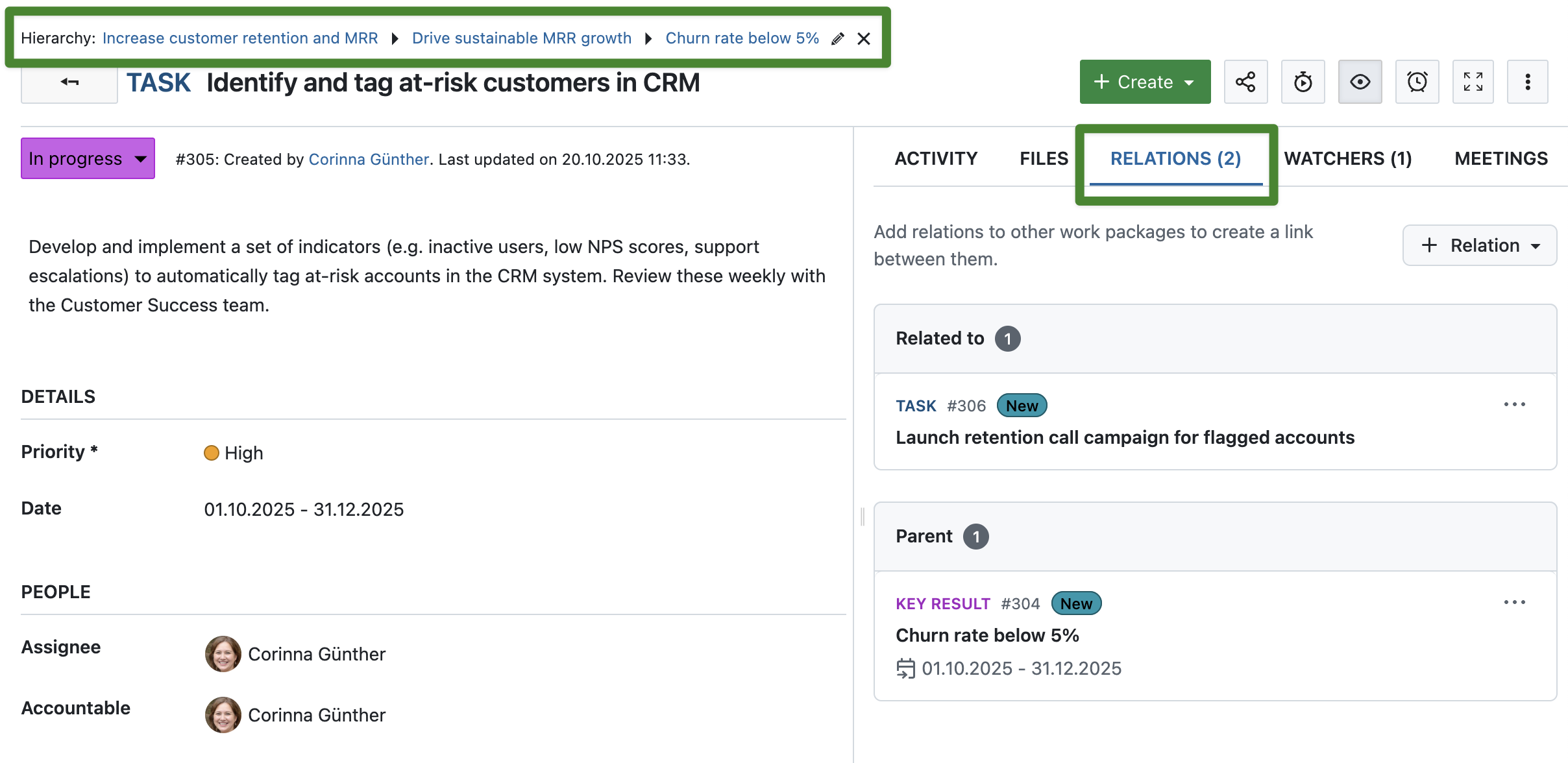Toggle watching via the eye icon
Viewport: 1568px width, 763px height.
(1360, 82)
